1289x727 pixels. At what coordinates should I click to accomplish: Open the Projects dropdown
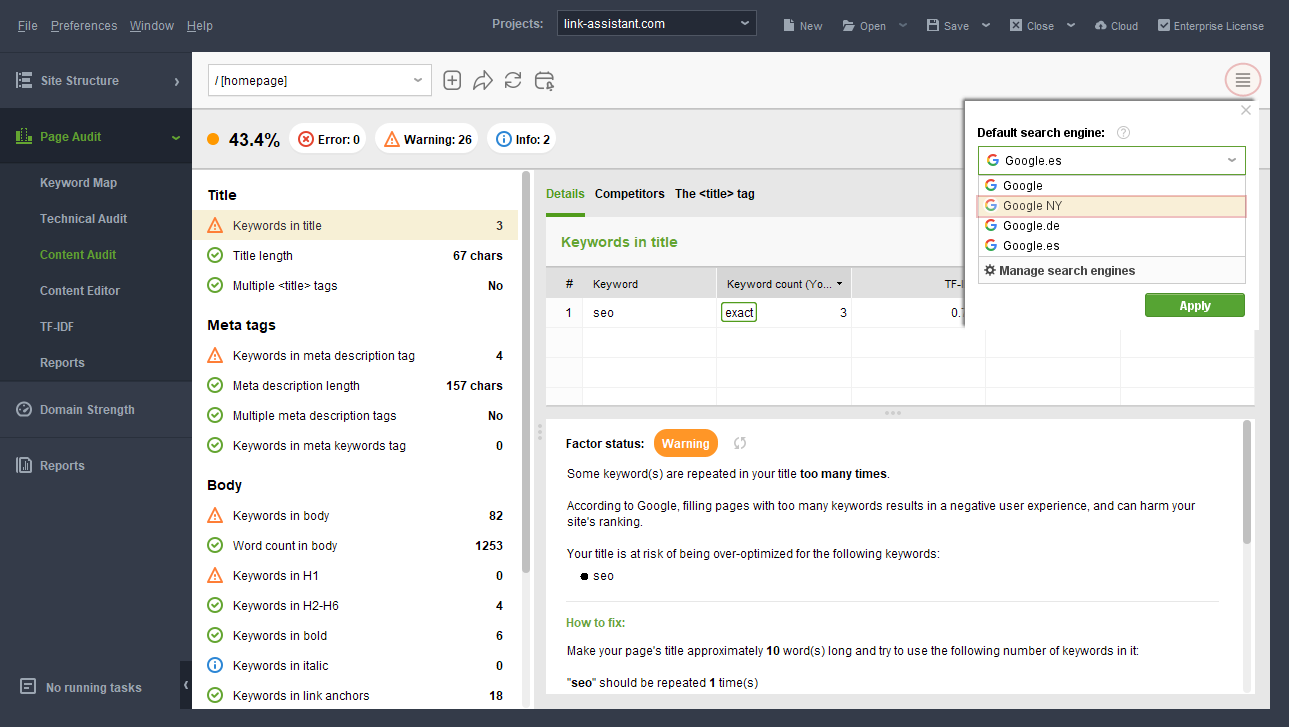click(656, 24)
